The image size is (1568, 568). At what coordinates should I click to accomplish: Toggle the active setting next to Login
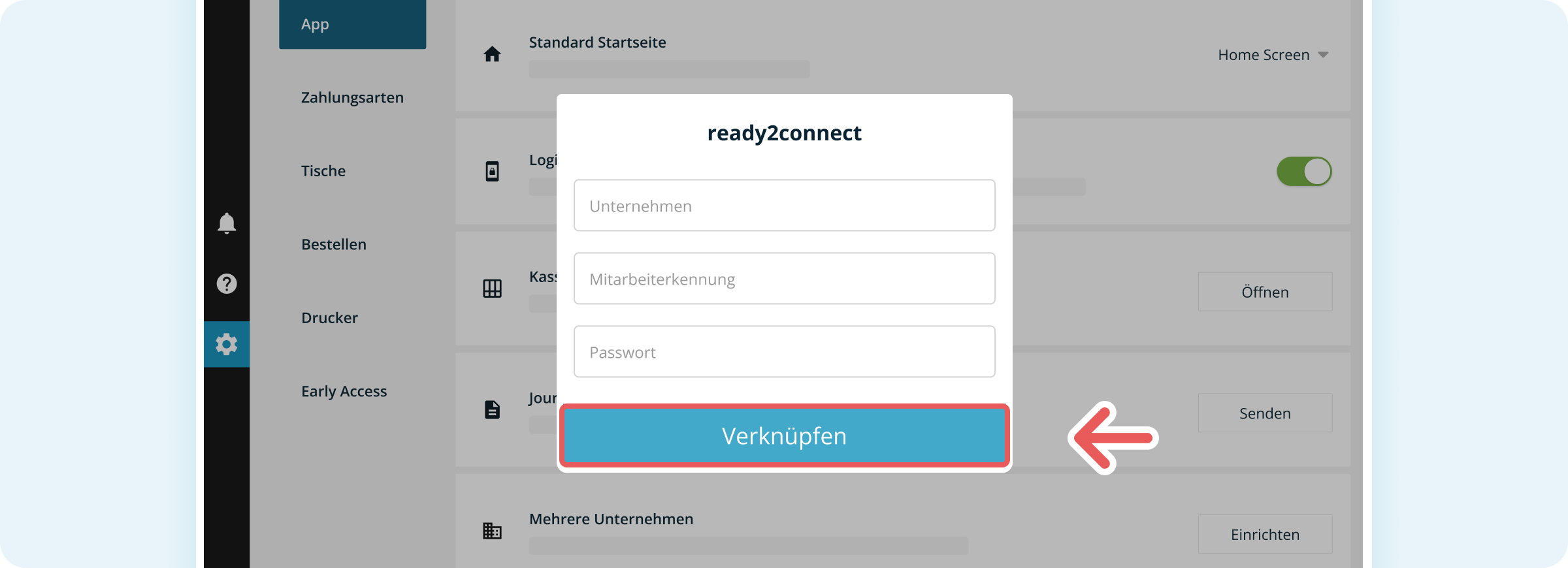pyautogui.click(x=1304, y=171)
